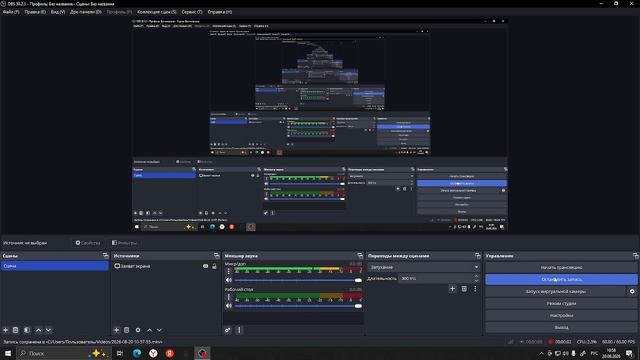Screen dimensions: 640x360
Task: Click Свойства button above Источники panel
Action: (88, 243)
